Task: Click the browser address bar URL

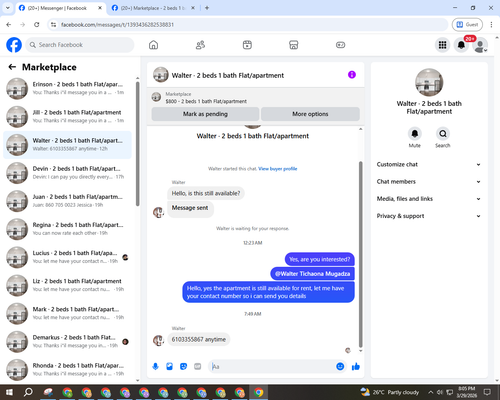Action: pos(117,24)
